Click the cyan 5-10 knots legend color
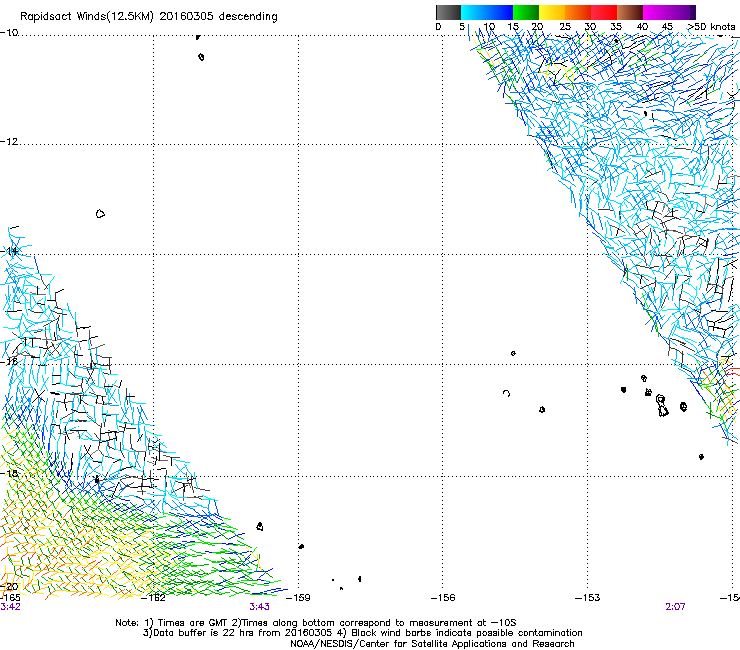 tap(474, 12)
